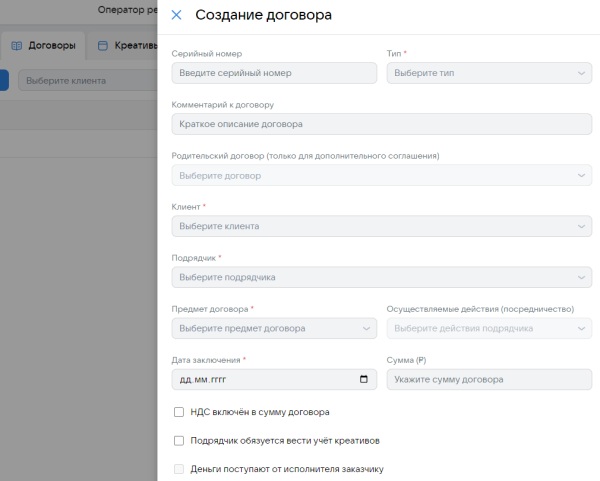The width and height of the screenshot is (600, 481).
Task: Check НДС включён в сумму договора
Action: pos(179,412)
